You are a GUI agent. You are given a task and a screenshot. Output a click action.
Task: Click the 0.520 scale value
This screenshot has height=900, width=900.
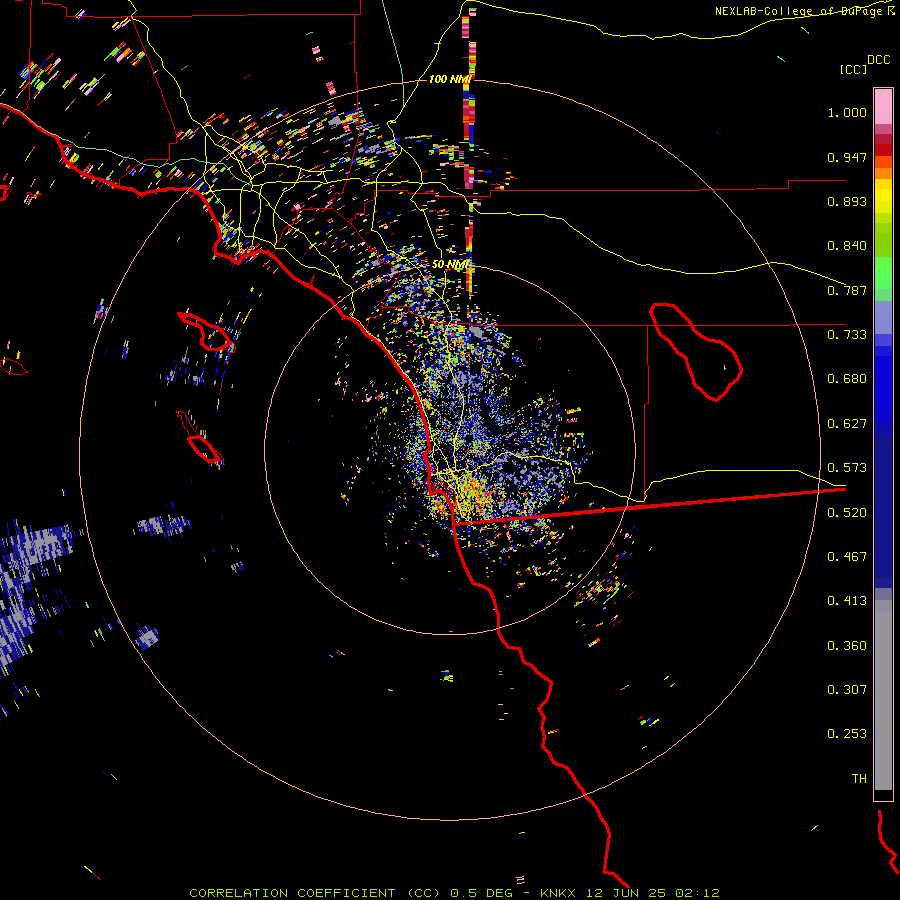click(847, 513)
